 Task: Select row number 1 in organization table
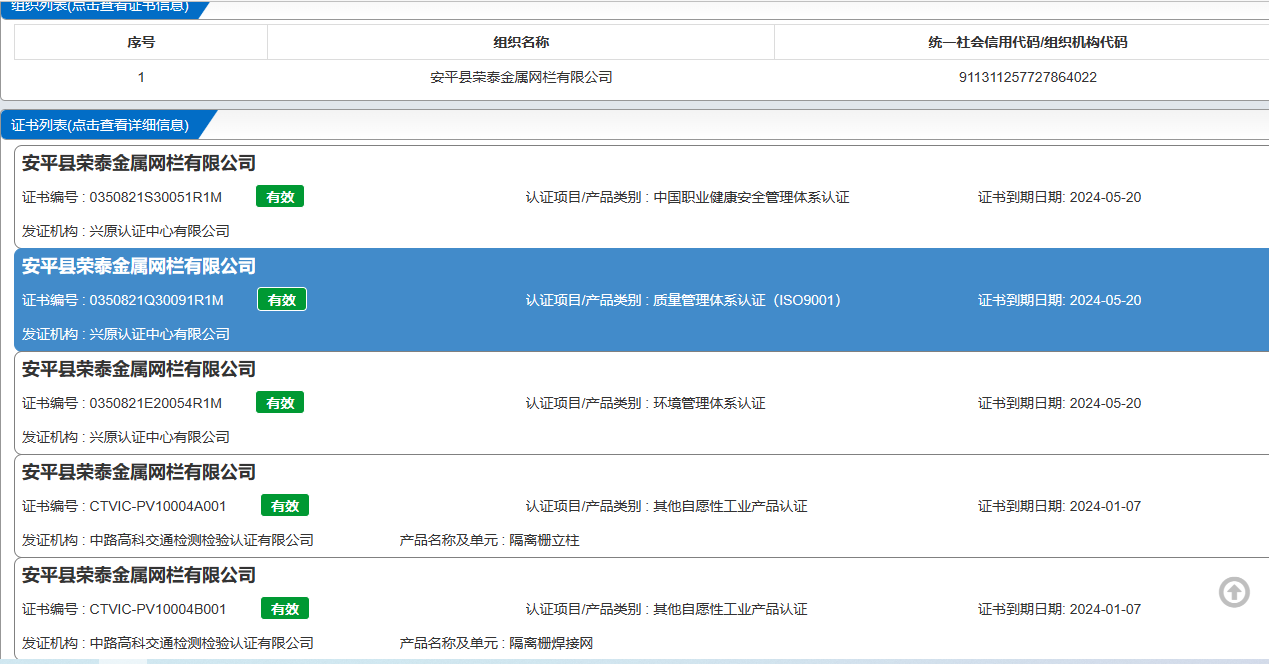coord(141,77)
